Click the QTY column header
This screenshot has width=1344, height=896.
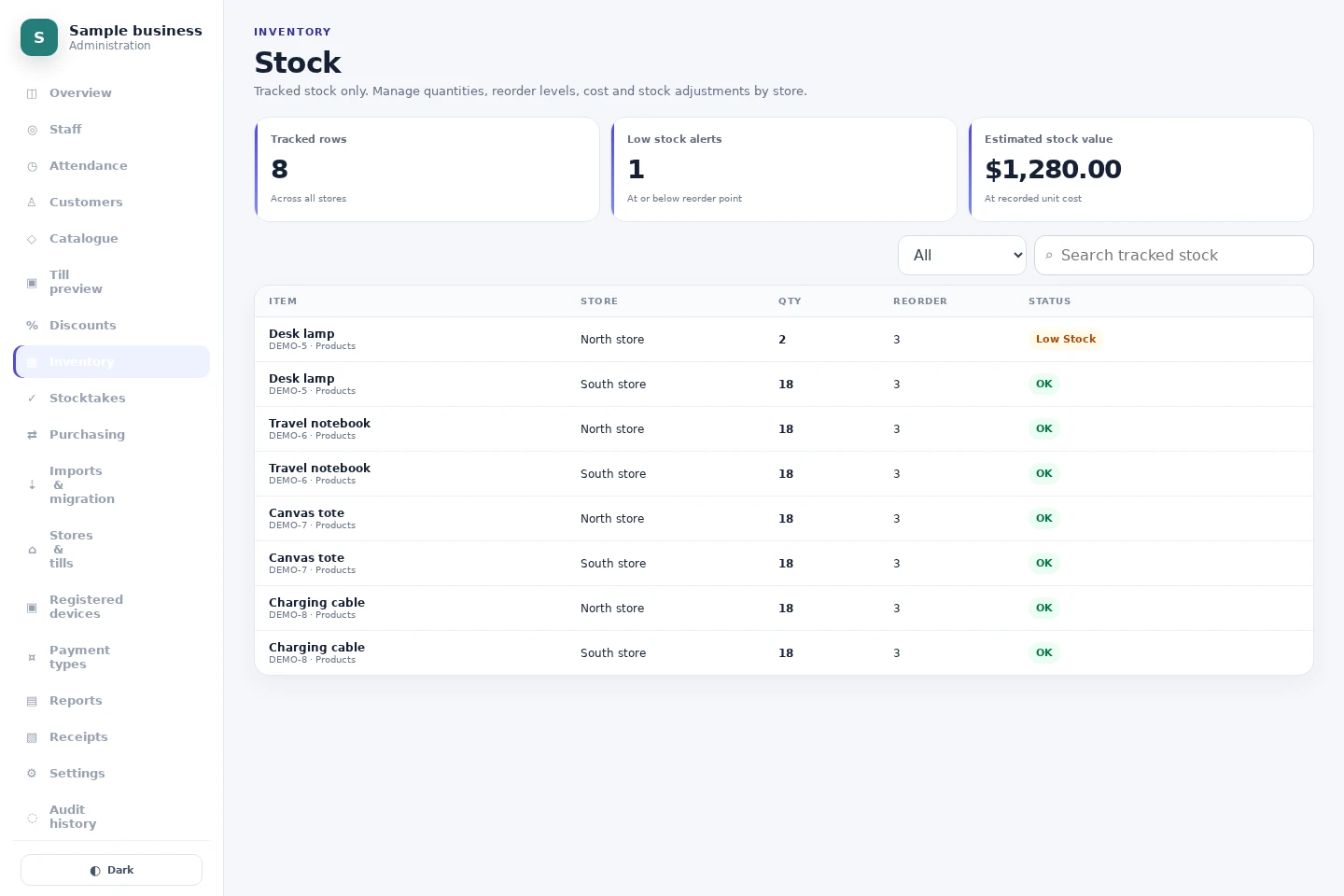click(x=790, y=301)
